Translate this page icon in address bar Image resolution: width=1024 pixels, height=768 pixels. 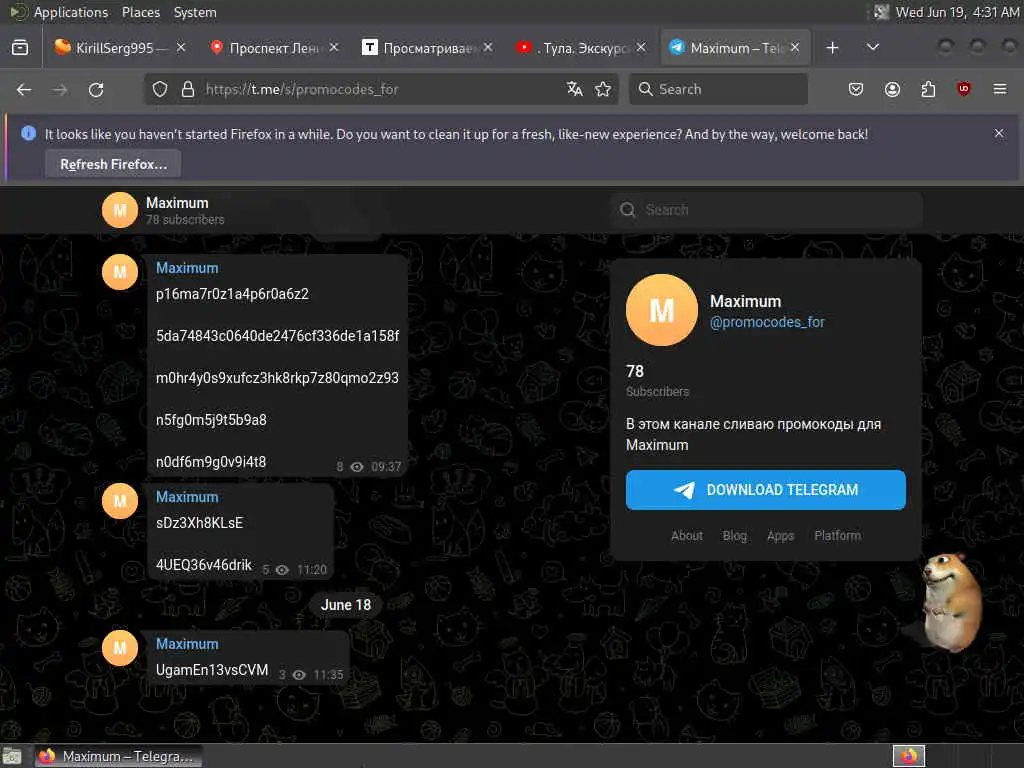(x=575, y=89)
